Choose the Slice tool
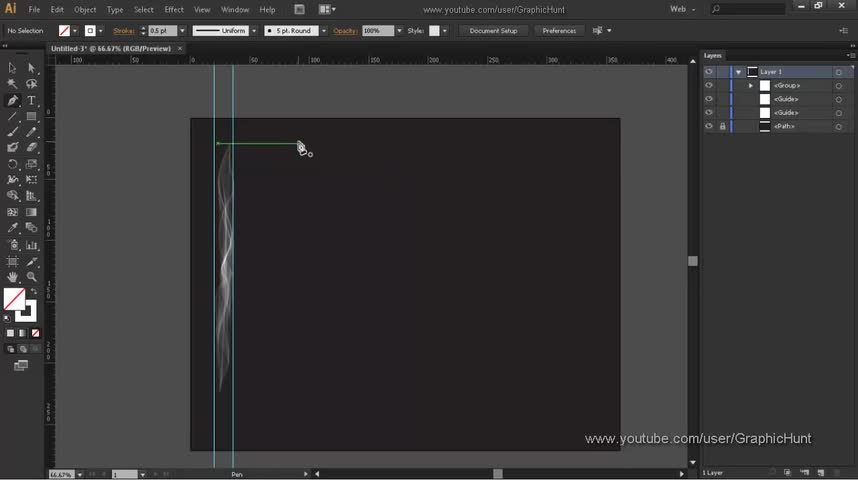The image size is (858, 480). tap(31, 262)
